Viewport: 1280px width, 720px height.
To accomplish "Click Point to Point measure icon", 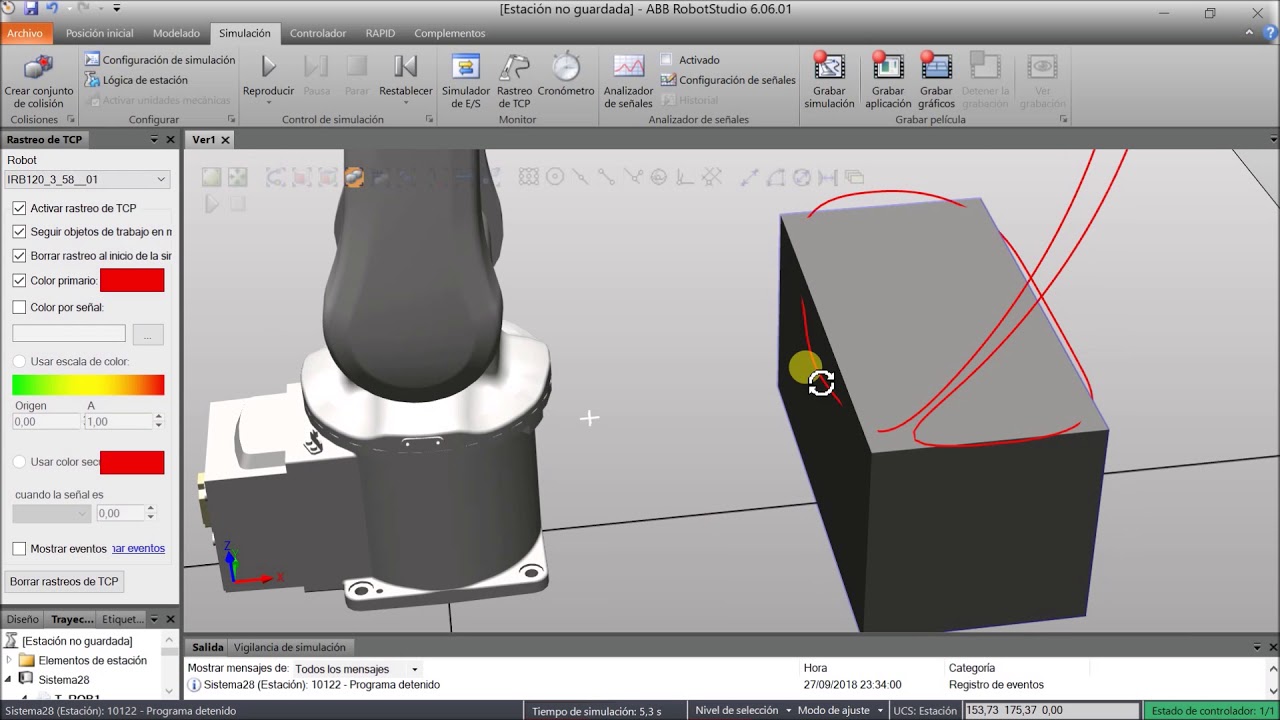I will click(750, 177).
